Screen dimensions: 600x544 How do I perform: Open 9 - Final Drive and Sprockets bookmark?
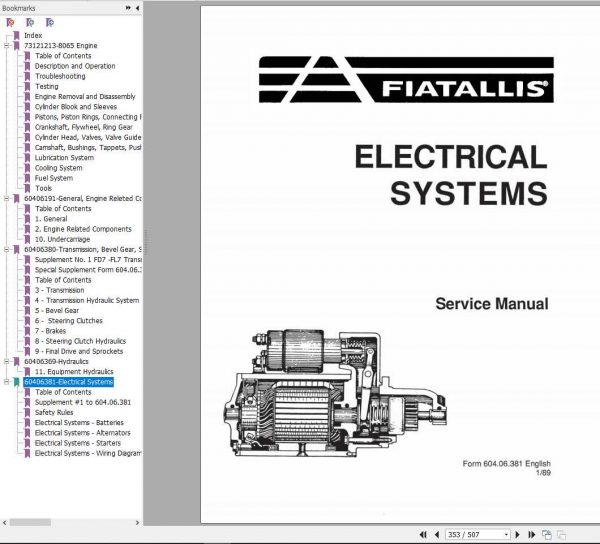(x=79, y=351)
